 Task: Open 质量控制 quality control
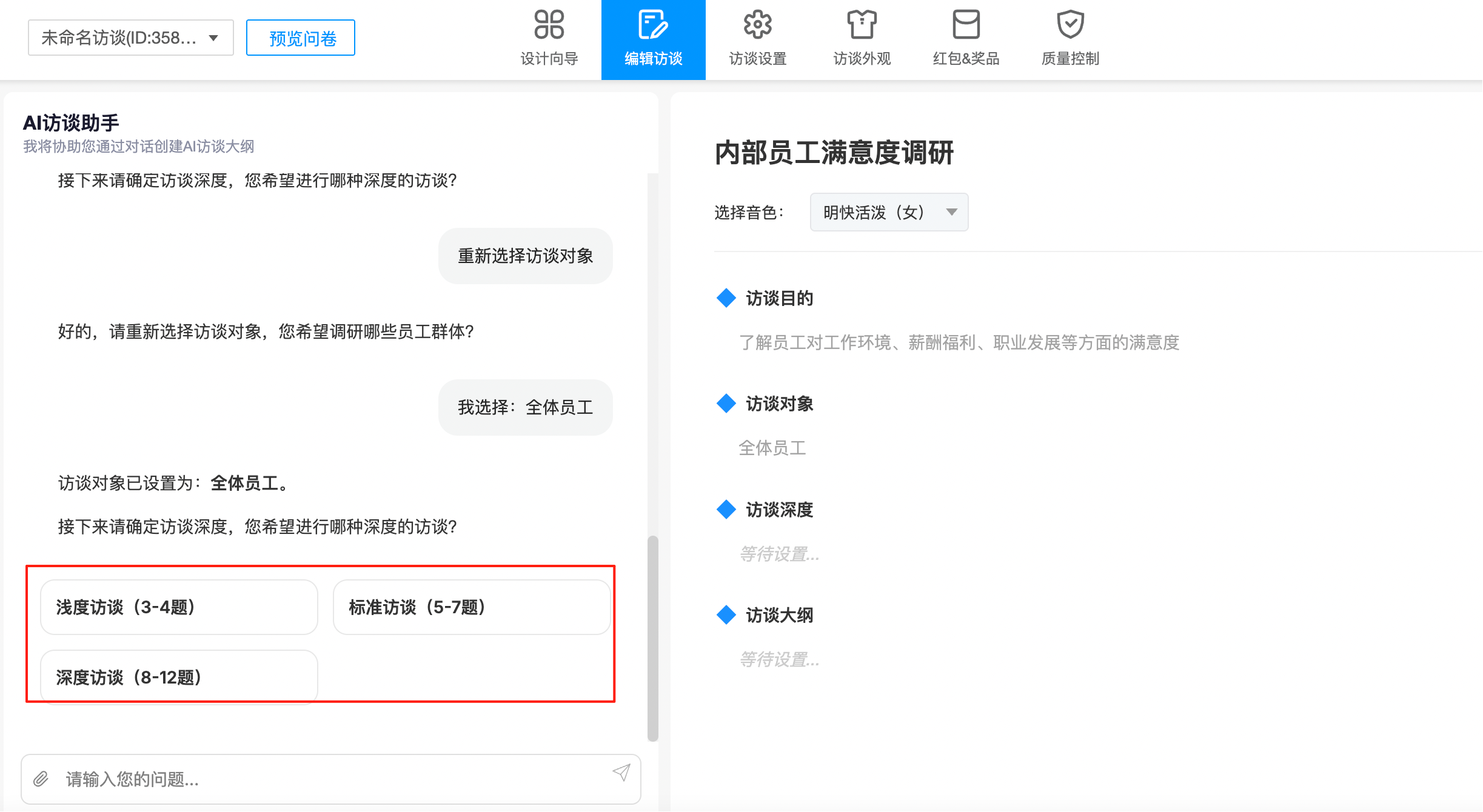(1070, 36)
